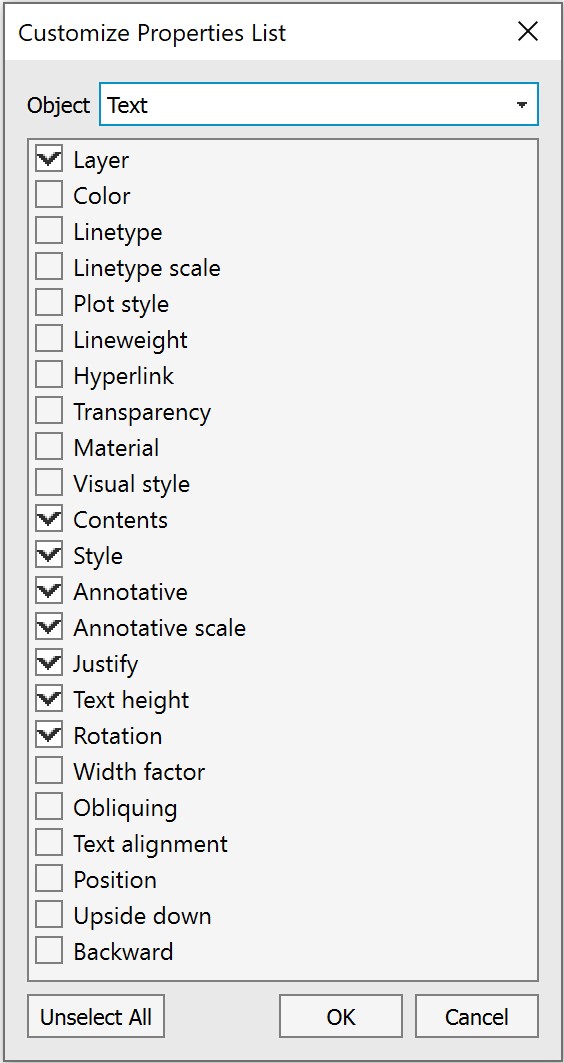Turn on the Hyperlink checkbox

[x=49, y=376]
